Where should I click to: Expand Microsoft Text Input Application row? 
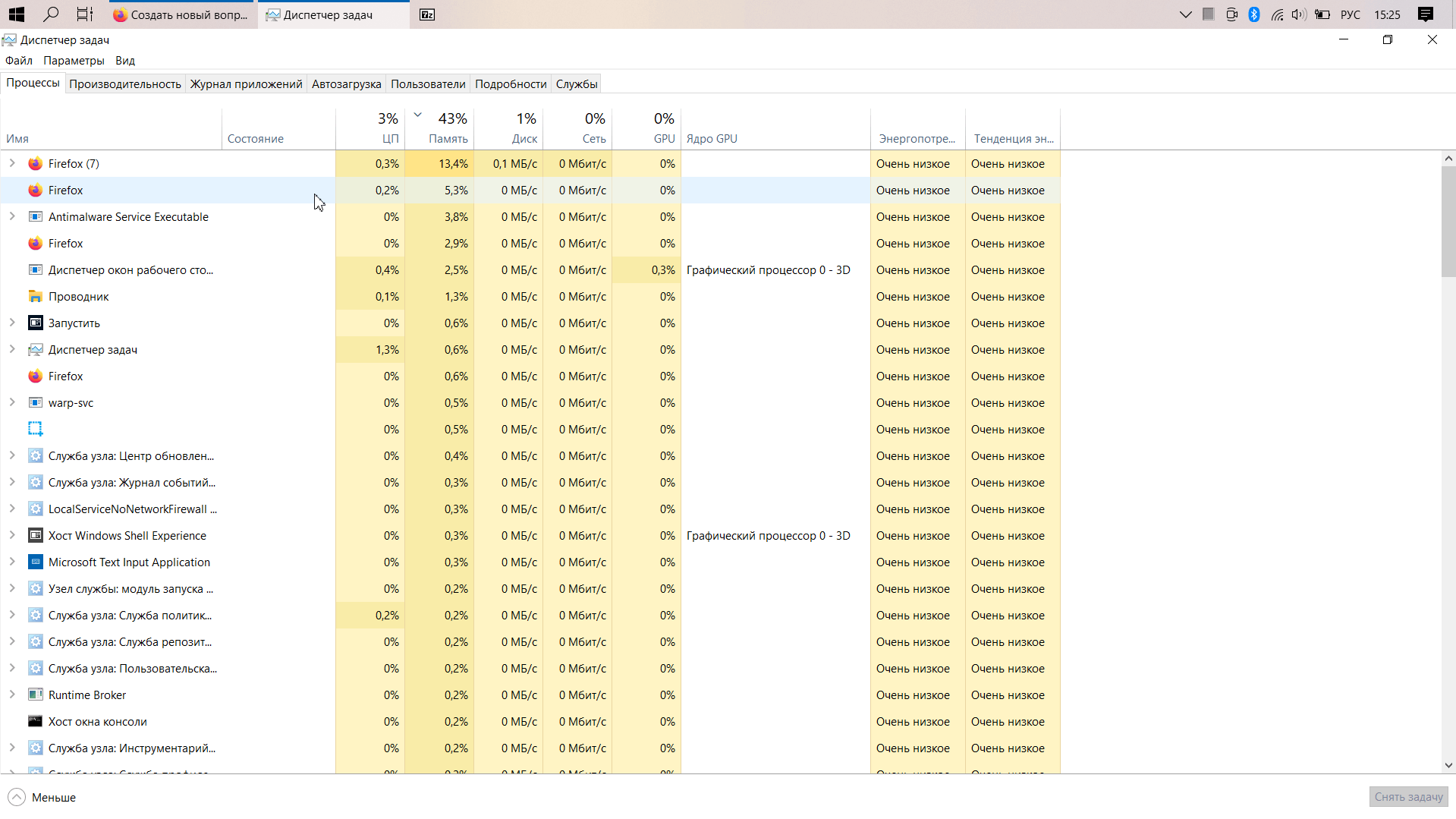12,562
